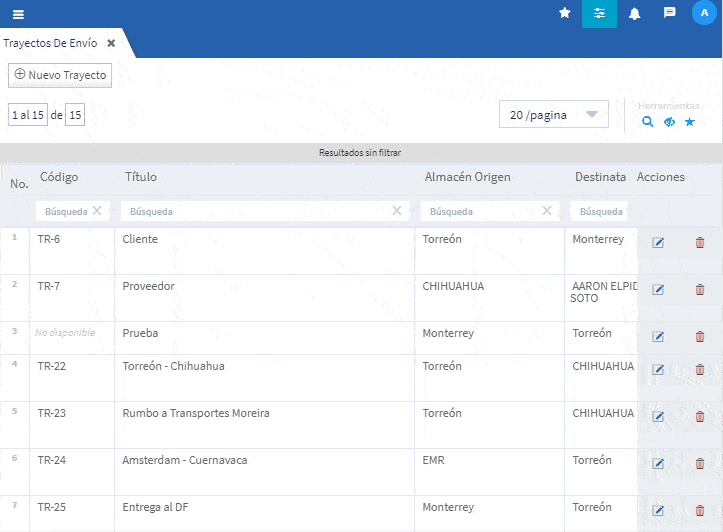723x532 pixels.
Task: Open the chat messages icon
Action: (670, 12)
